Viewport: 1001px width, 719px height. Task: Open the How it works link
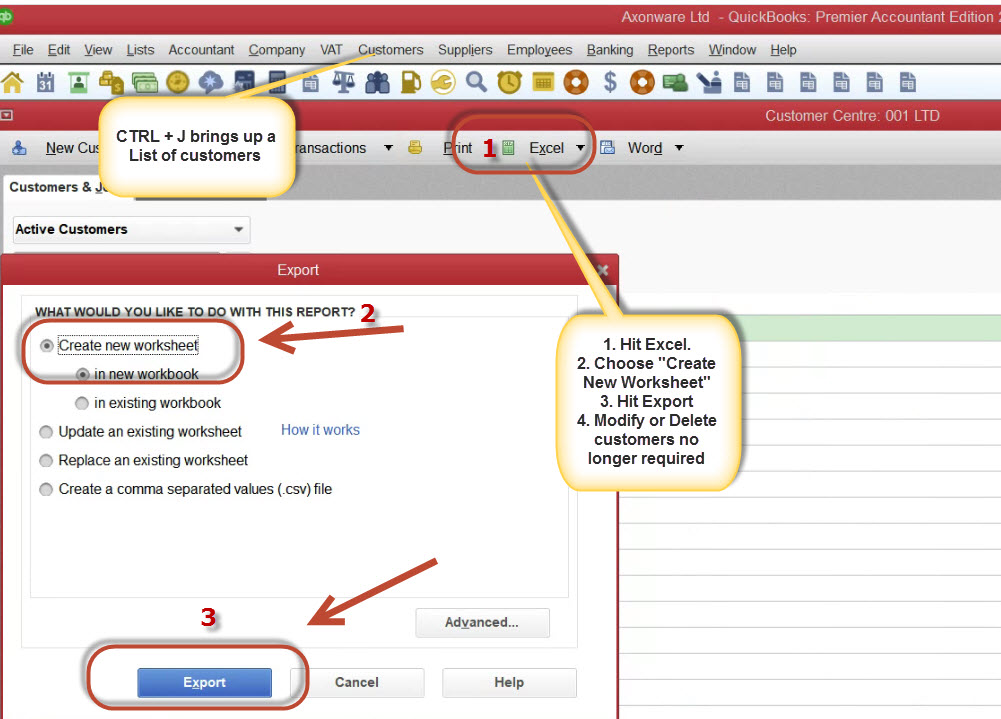pos(320,430)
